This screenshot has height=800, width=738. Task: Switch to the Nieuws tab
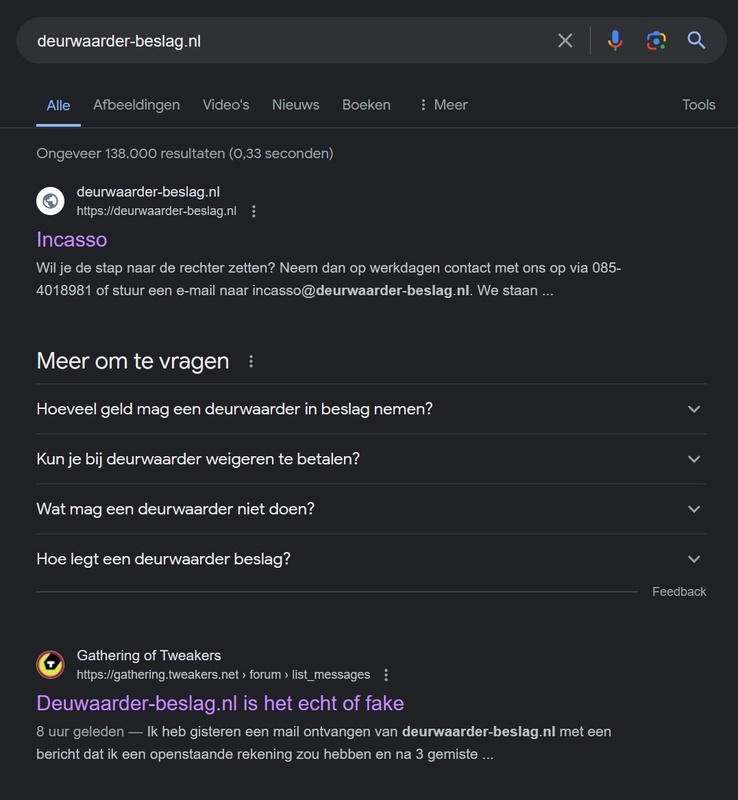coord(295,105)
